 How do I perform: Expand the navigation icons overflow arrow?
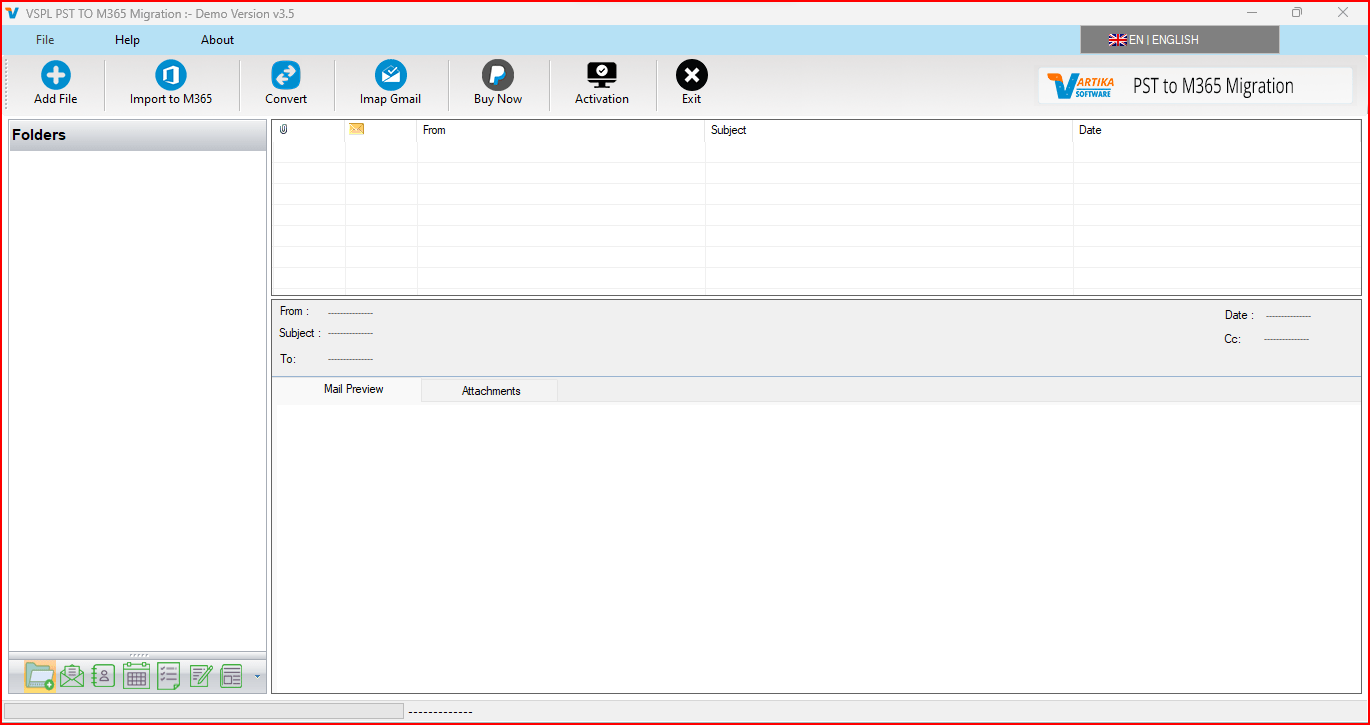(x=257, y=677)
